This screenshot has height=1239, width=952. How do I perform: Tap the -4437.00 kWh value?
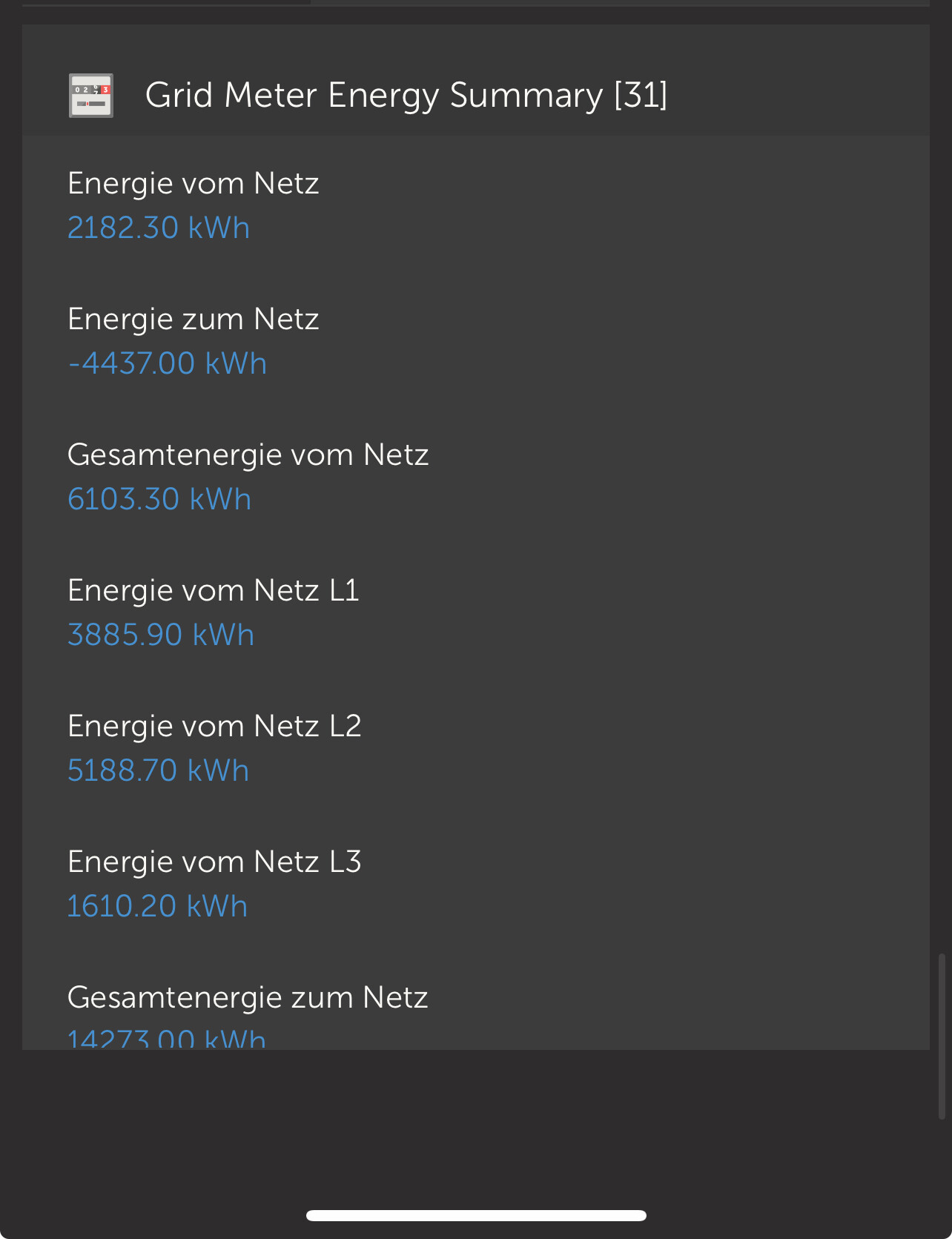[x=167, y=363]
